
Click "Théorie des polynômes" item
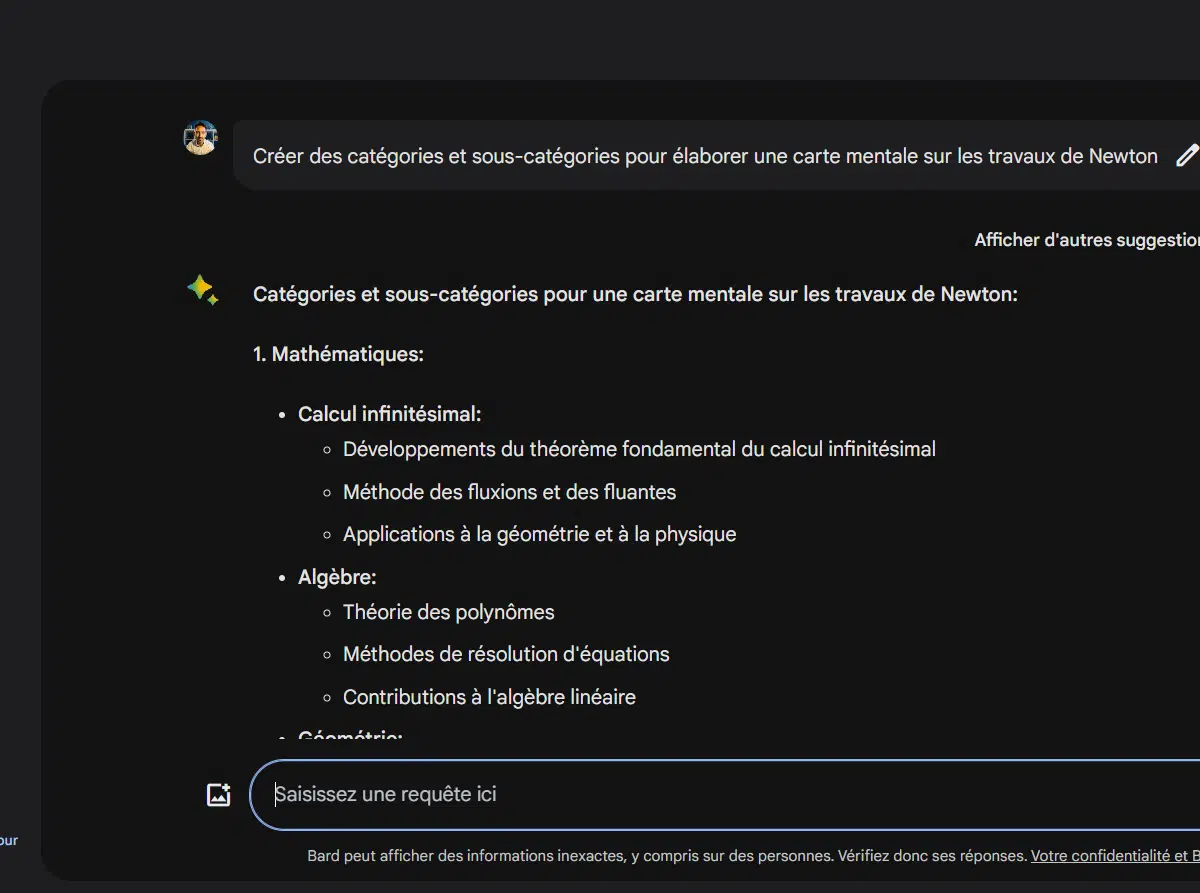(448, 612)
